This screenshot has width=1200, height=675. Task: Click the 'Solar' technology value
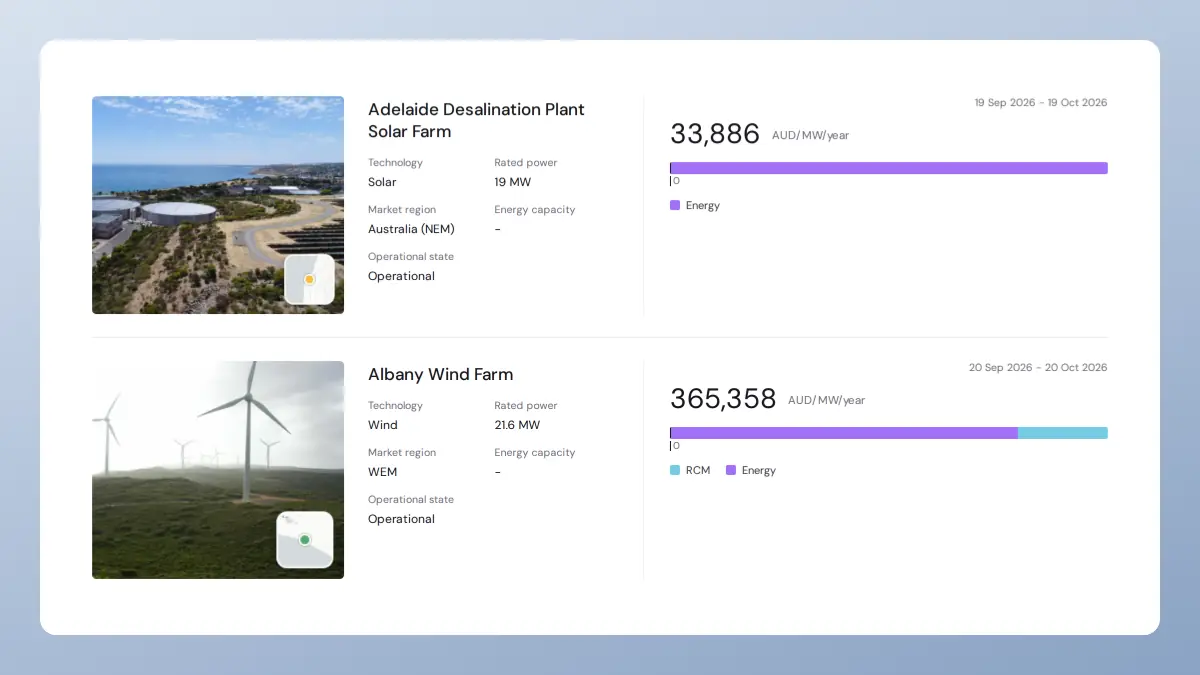[x=382, y=182]
